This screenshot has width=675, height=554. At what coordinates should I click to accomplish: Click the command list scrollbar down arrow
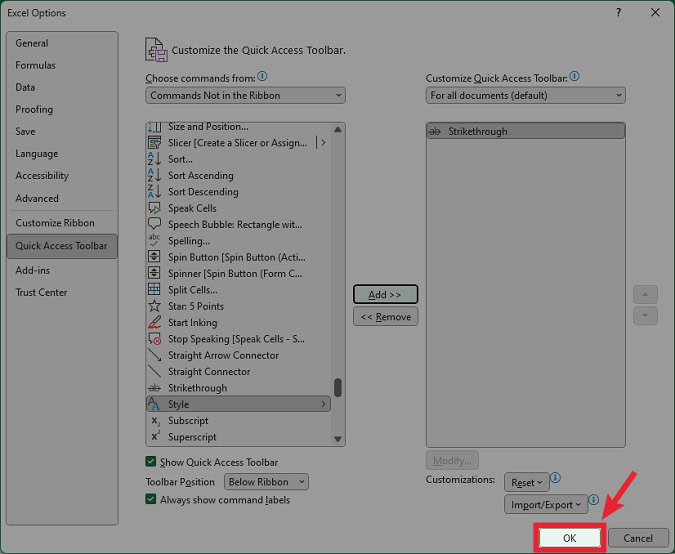coord(338,439)
